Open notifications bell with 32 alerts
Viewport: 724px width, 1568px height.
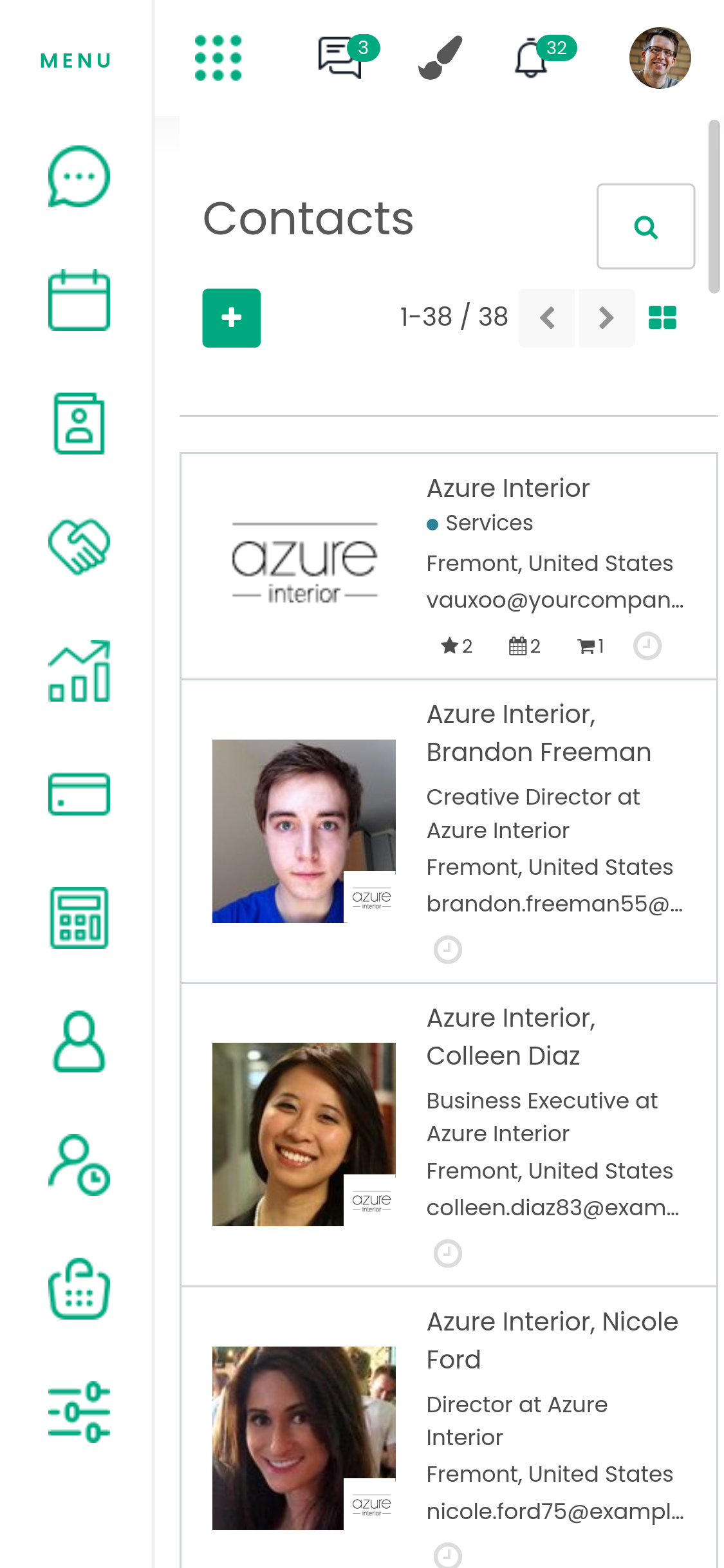pos(532,58)
